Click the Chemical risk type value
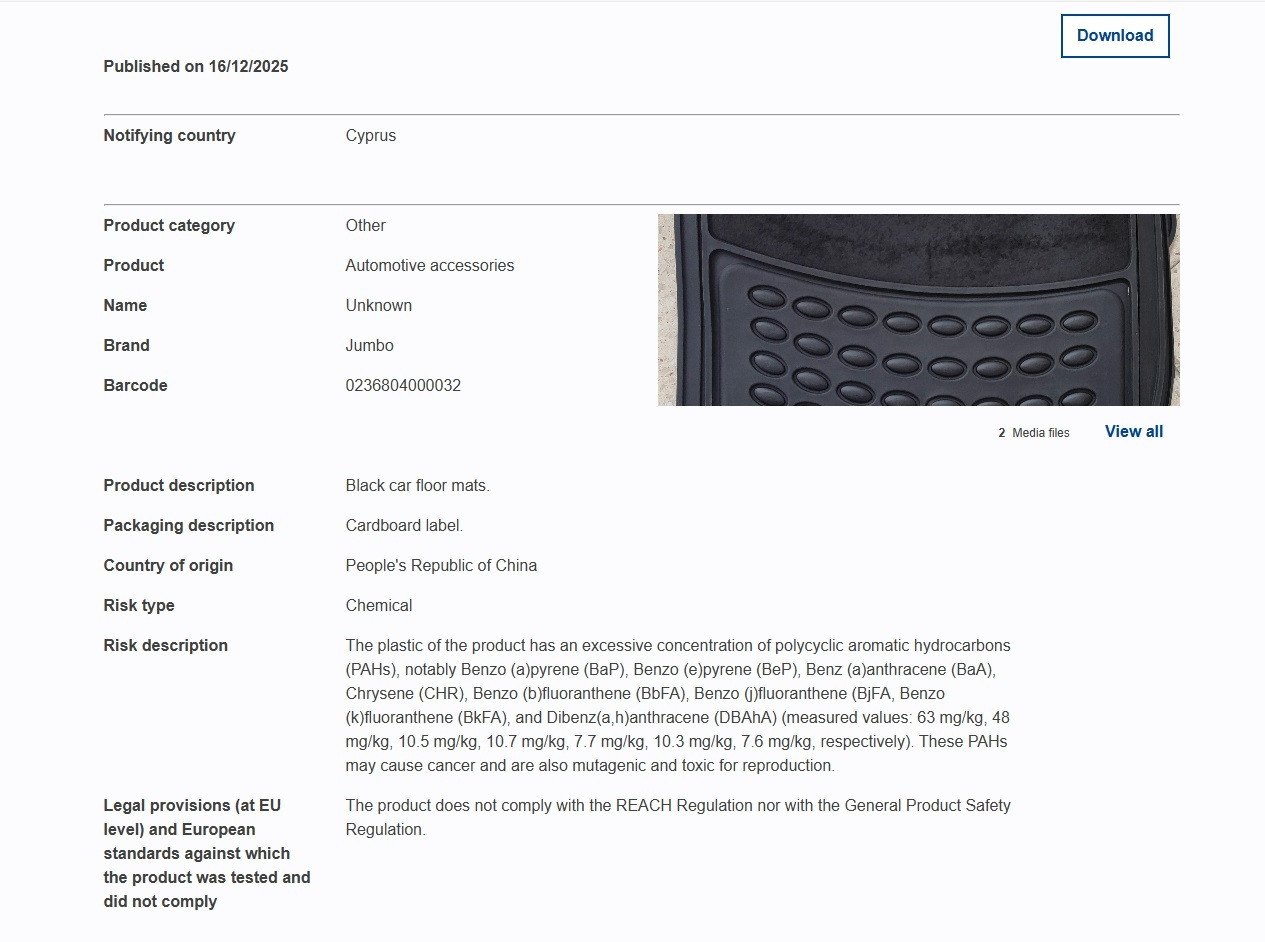This screenshot has height=942, width=1265. pyautogui.click(x=378, y=606)
